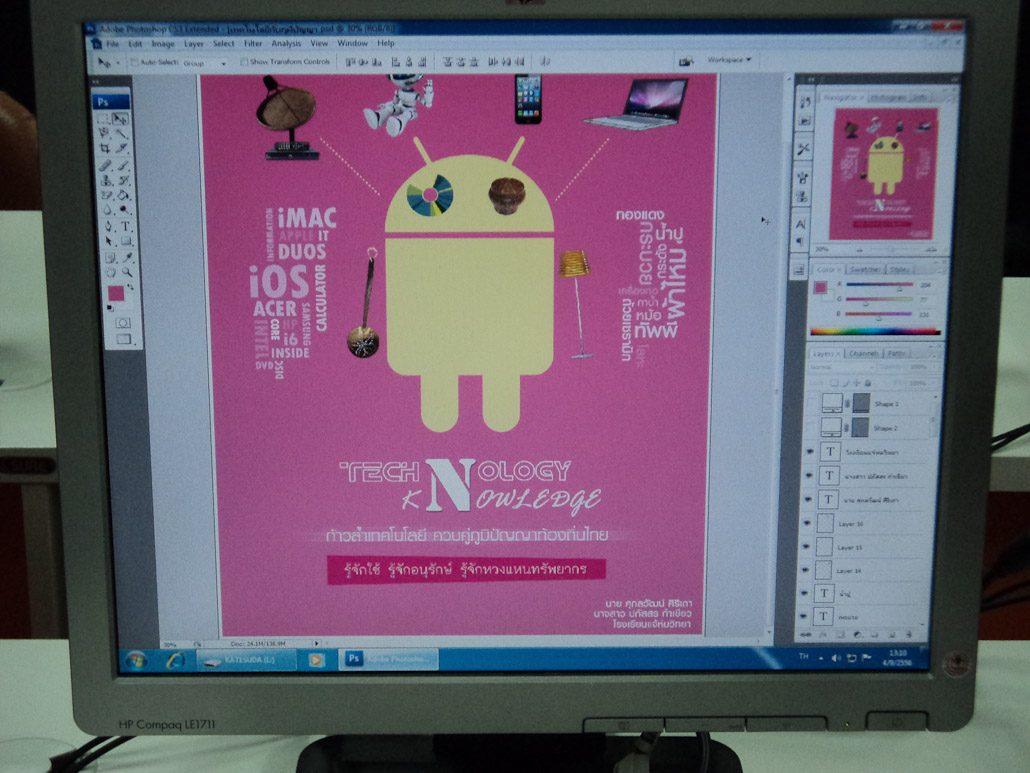This screenshot has width=1030, height=773.
Task: Select the Rectangular Marquee tool
Action: click(103, 119)
